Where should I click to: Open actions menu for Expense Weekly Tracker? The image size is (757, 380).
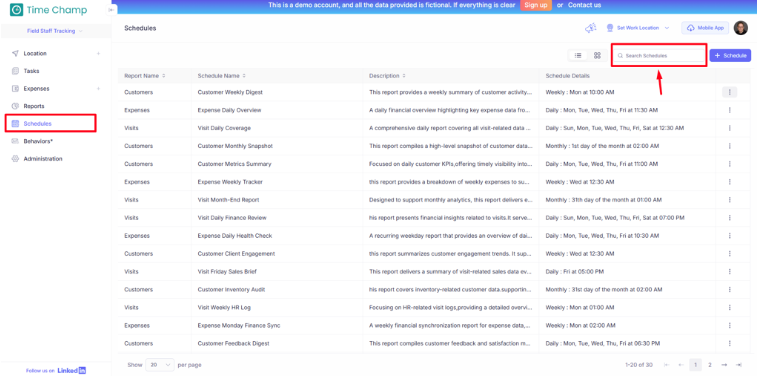pyautogui.click(x=729, y=182)
